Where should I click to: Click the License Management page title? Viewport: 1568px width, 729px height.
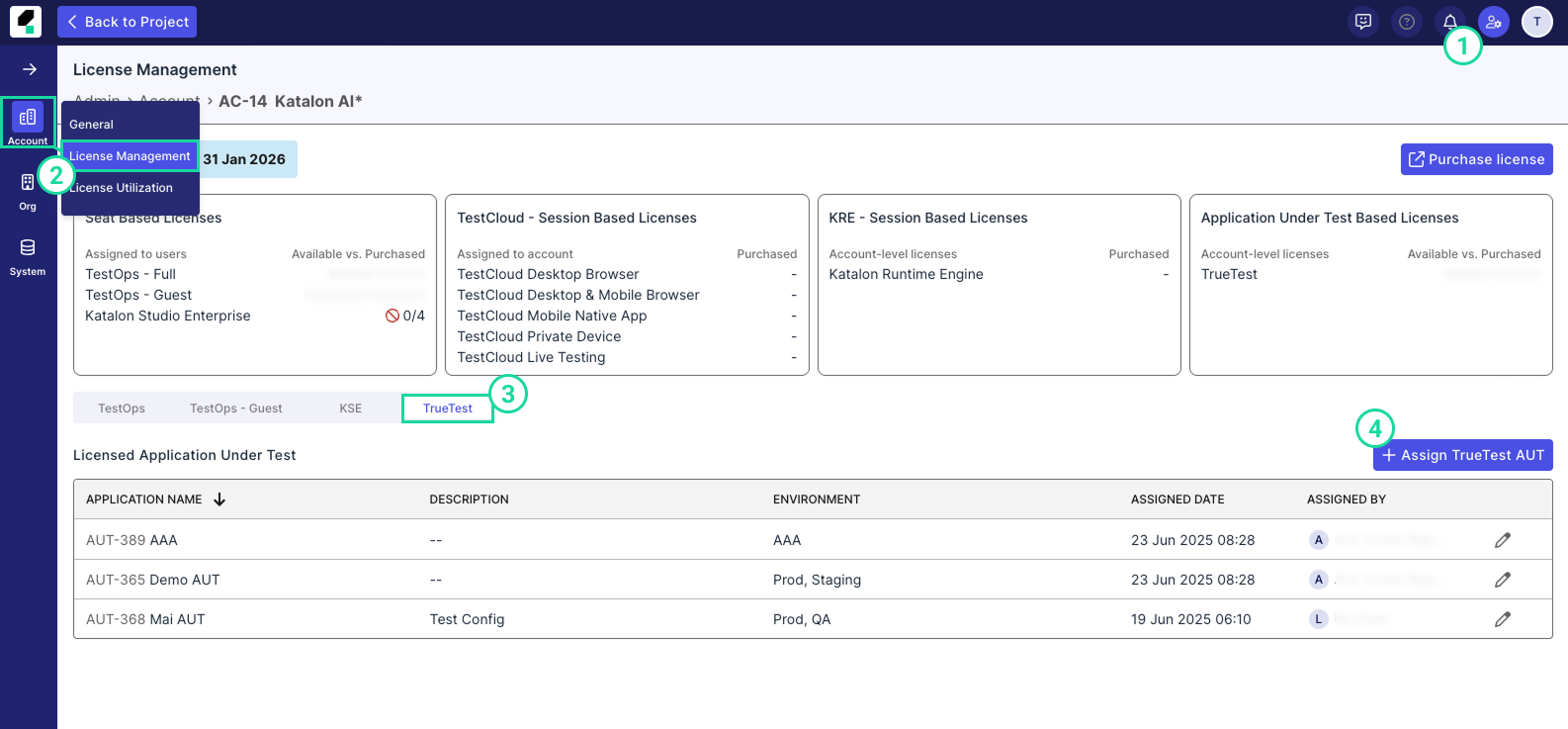point(155,69)
